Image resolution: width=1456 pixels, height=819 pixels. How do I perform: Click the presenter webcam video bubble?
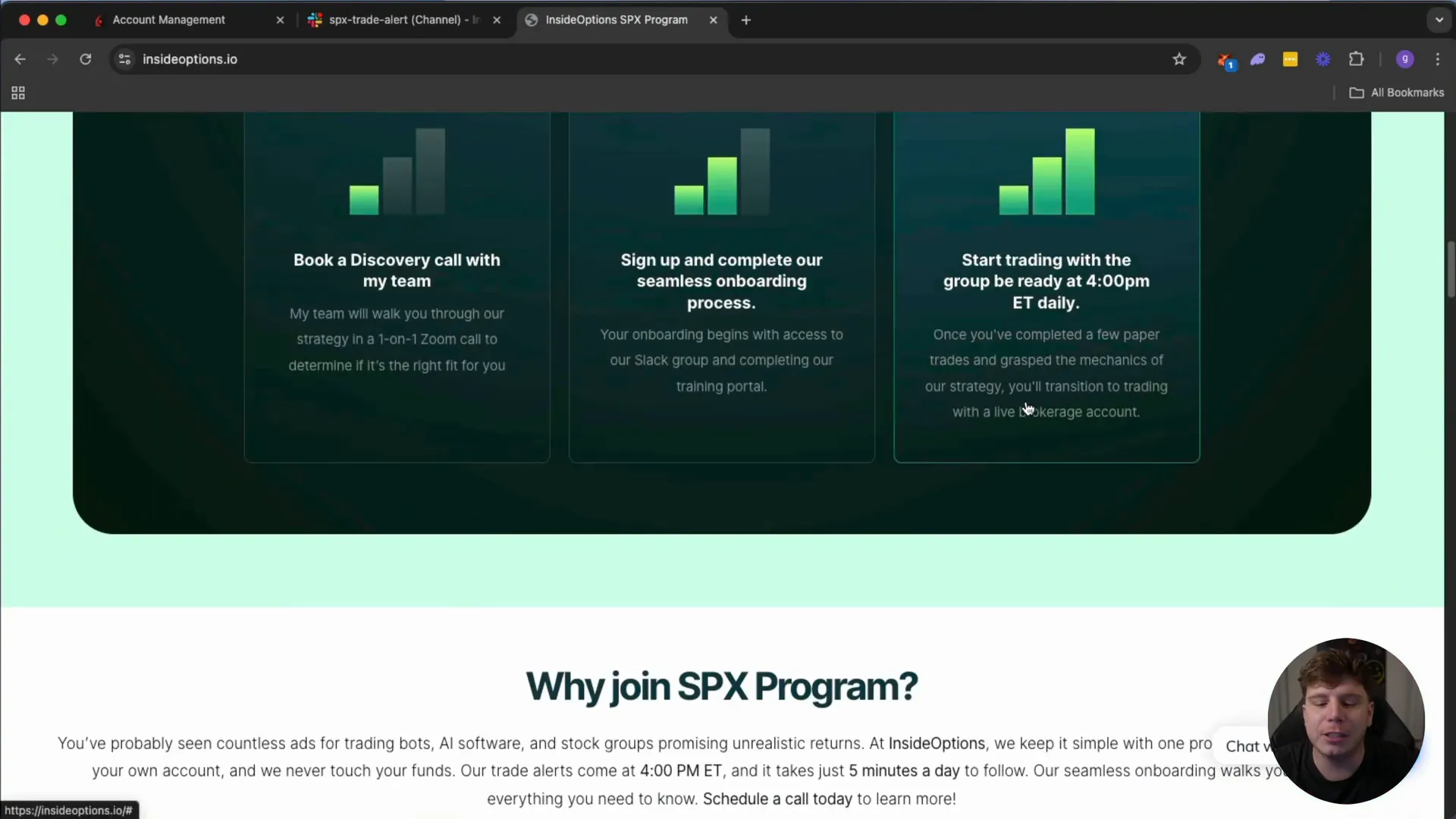pyautogui.click(x=1346, y=721)
